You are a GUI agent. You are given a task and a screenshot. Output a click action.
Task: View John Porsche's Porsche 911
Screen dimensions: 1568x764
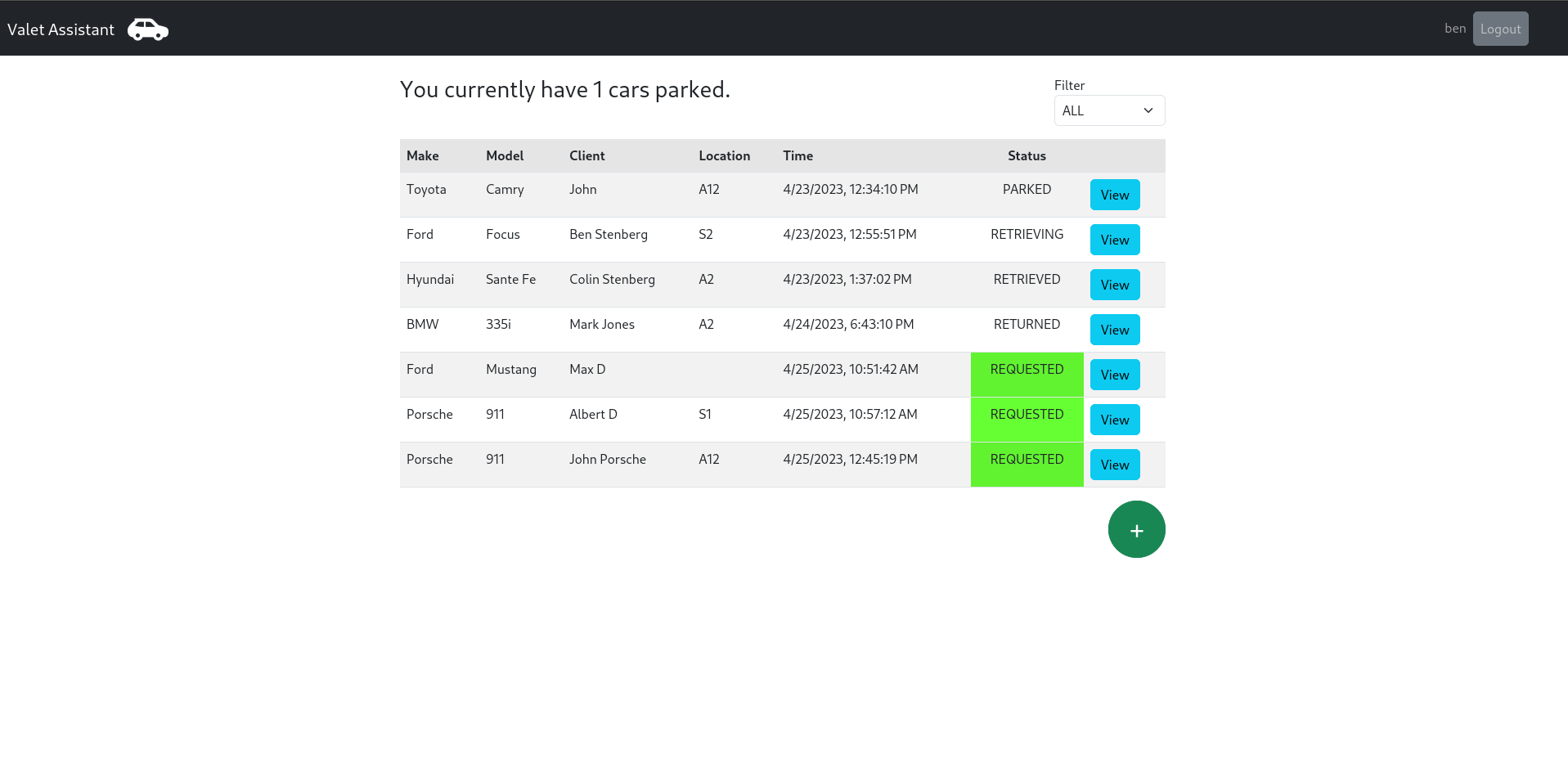(x=1114, y=465)
